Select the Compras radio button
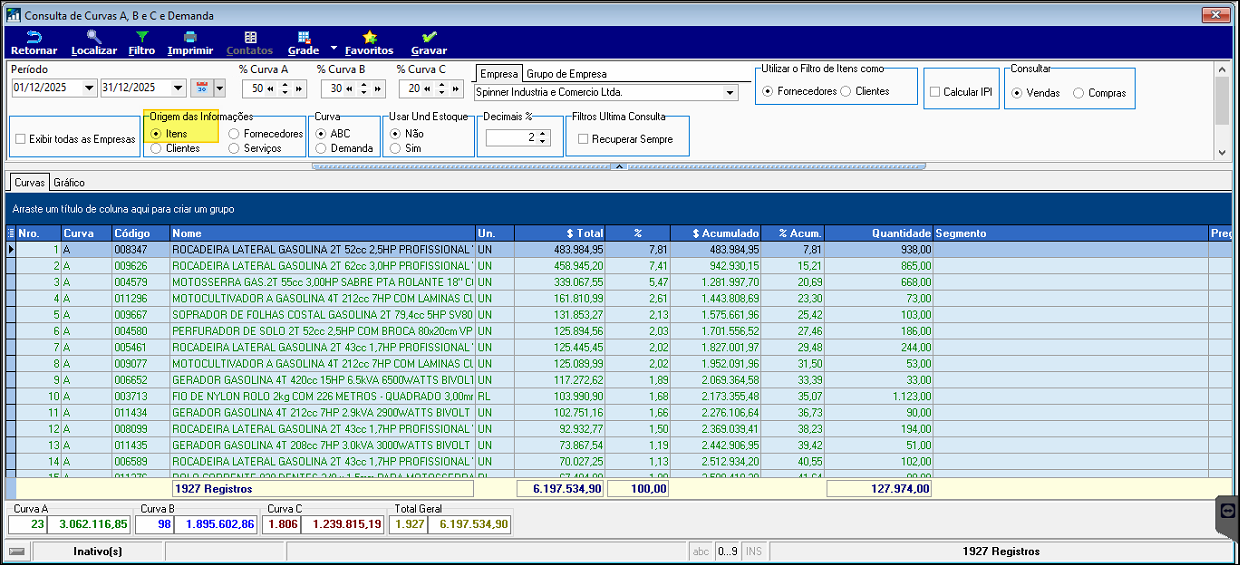Viewport: 1240px width, 565px height. coord(1078,93)
